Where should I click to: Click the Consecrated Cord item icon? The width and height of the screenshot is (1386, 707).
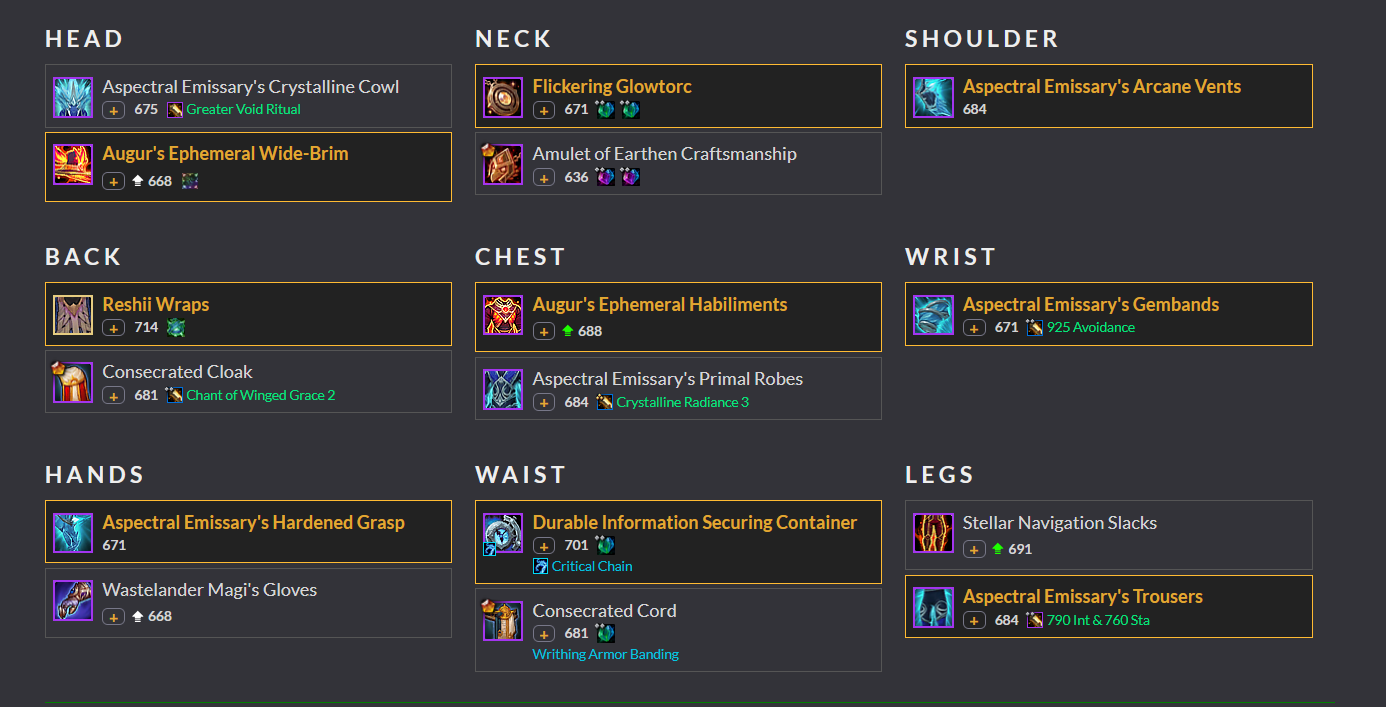click(x=503, y=621)
